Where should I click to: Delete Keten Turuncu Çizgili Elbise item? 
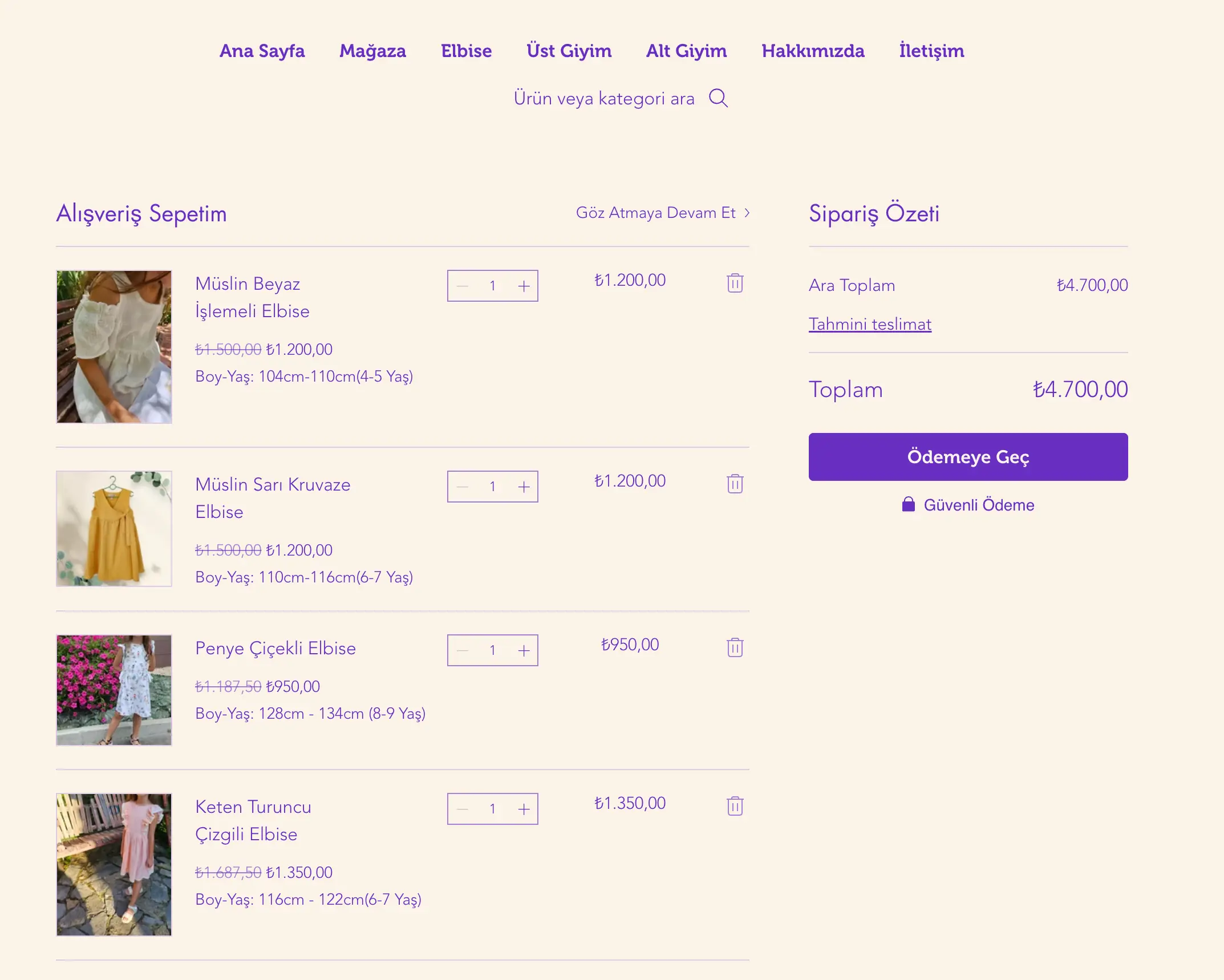pyautogui.click(x=735, y=806)
